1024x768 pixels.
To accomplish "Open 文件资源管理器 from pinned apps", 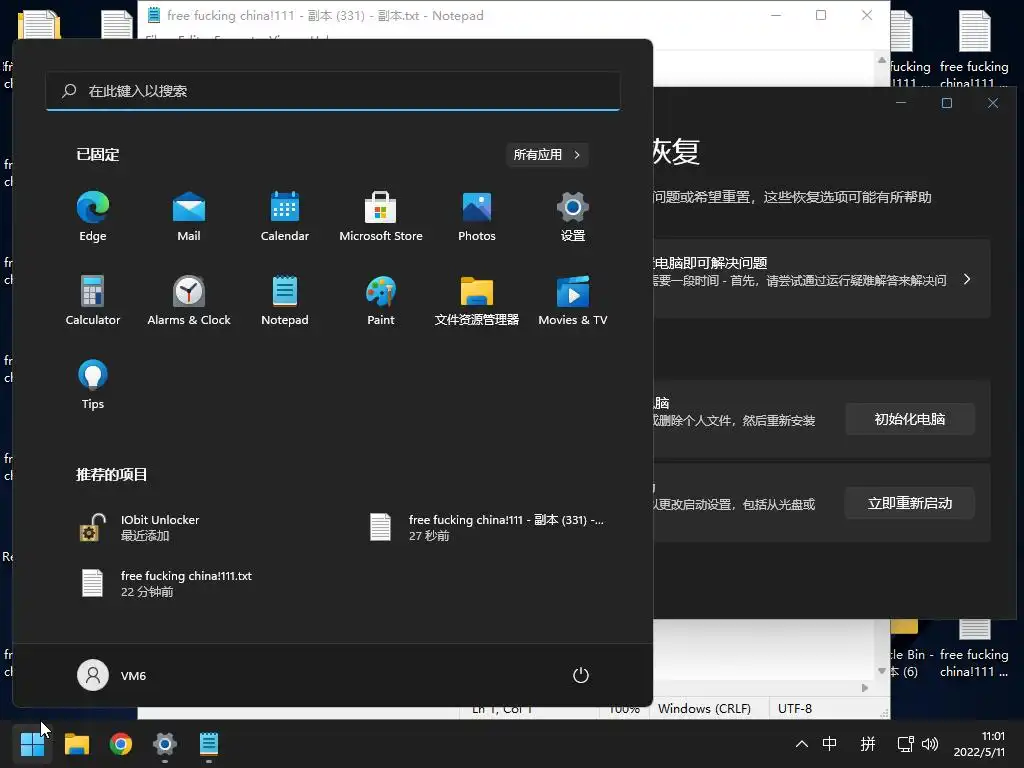I will [477, 301].
